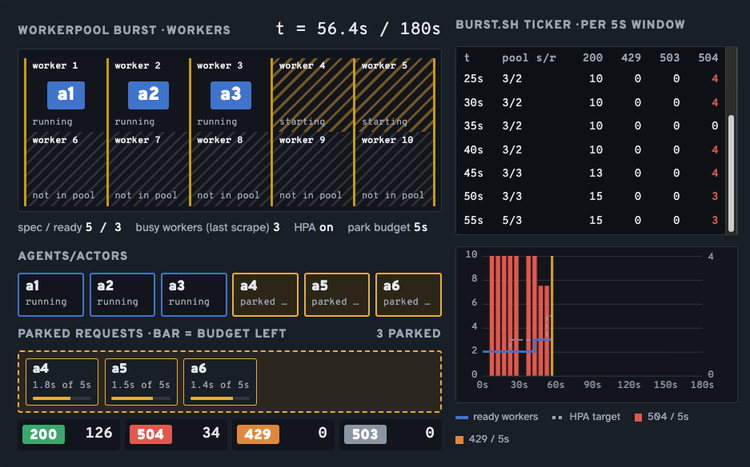Click the park budget 5s value
Screen dimensions: 750x467
[420, 227]
